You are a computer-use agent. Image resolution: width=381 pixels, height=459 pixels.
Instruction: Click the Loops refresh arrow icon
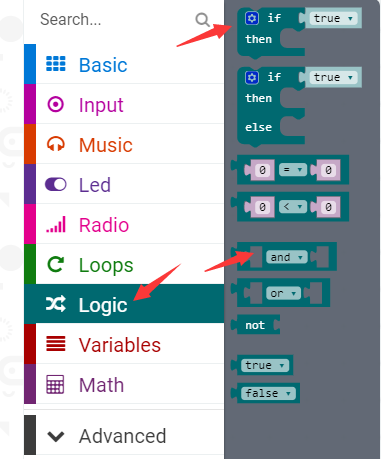click(x=56, y=264)
